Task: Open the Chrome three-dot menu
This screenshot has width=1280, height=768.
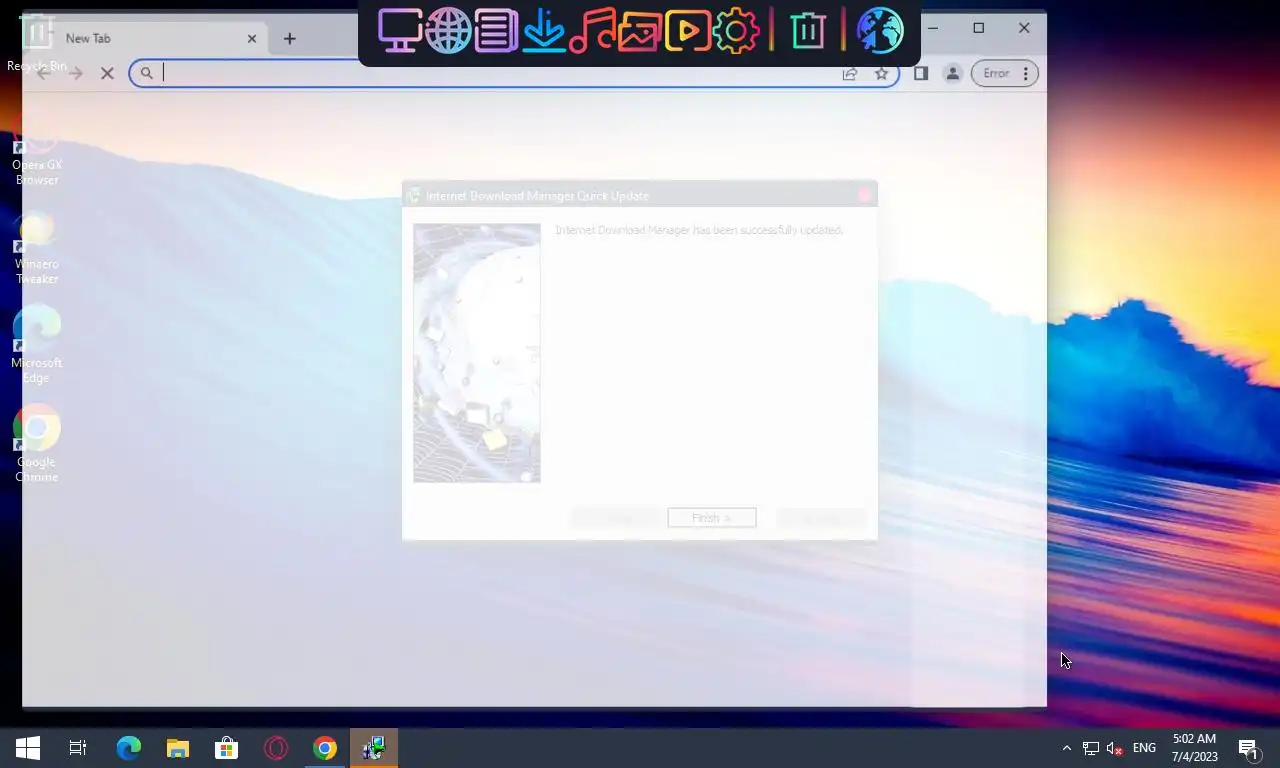Action: [x=1025, y=73]
